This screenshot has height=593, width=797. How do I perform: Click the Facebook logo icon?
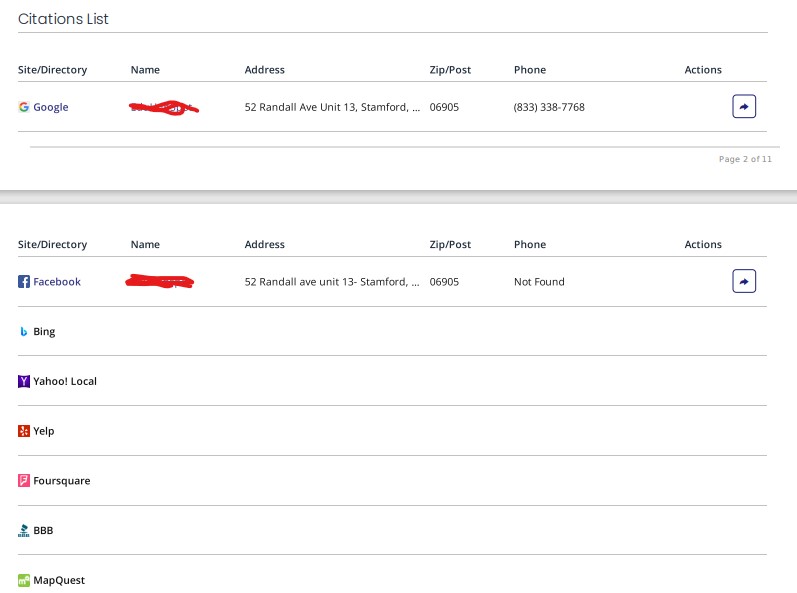24,282
